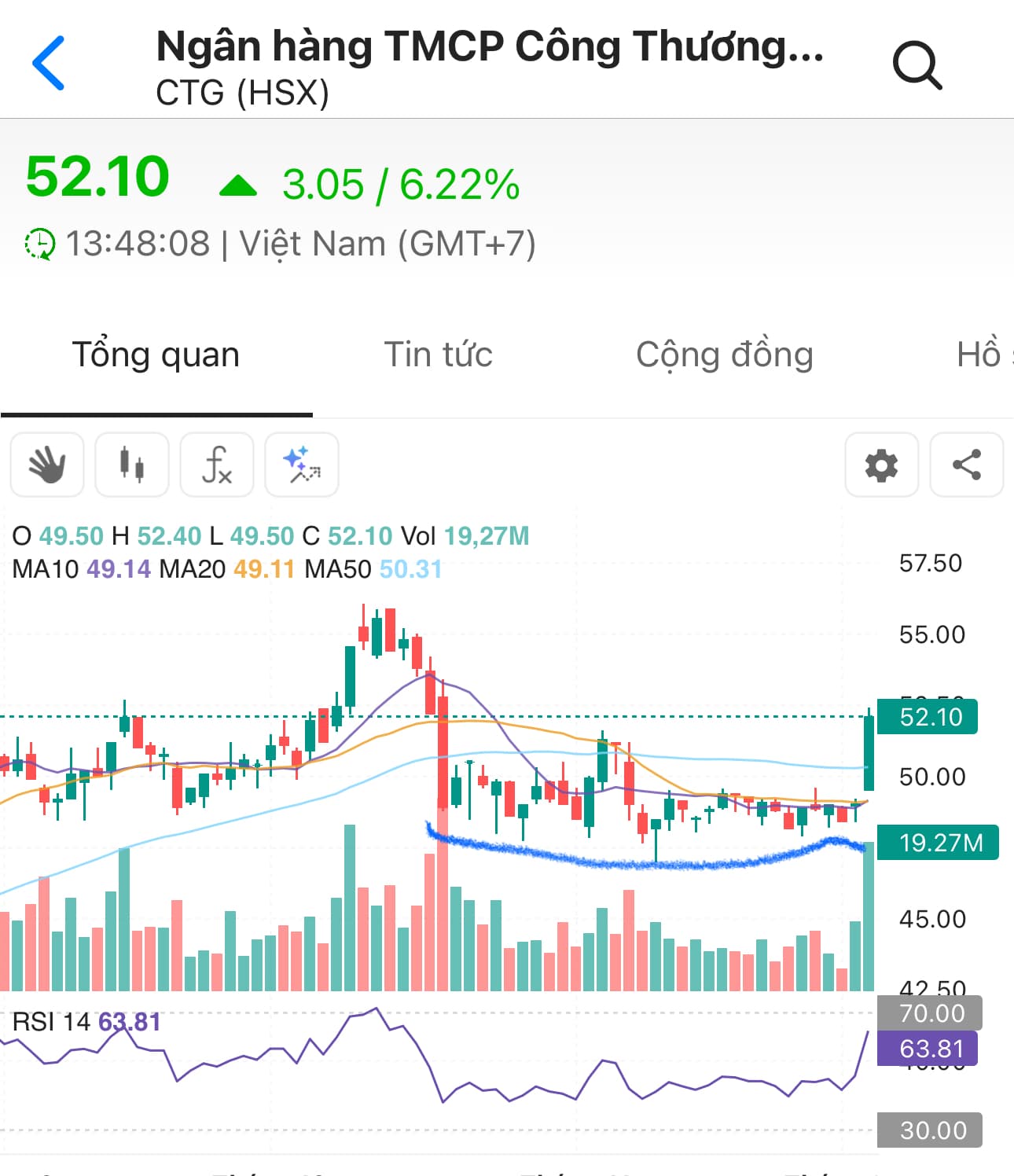Tap the H 52.40 high value
The image size is (1014, 1176).
click(156, 536)
